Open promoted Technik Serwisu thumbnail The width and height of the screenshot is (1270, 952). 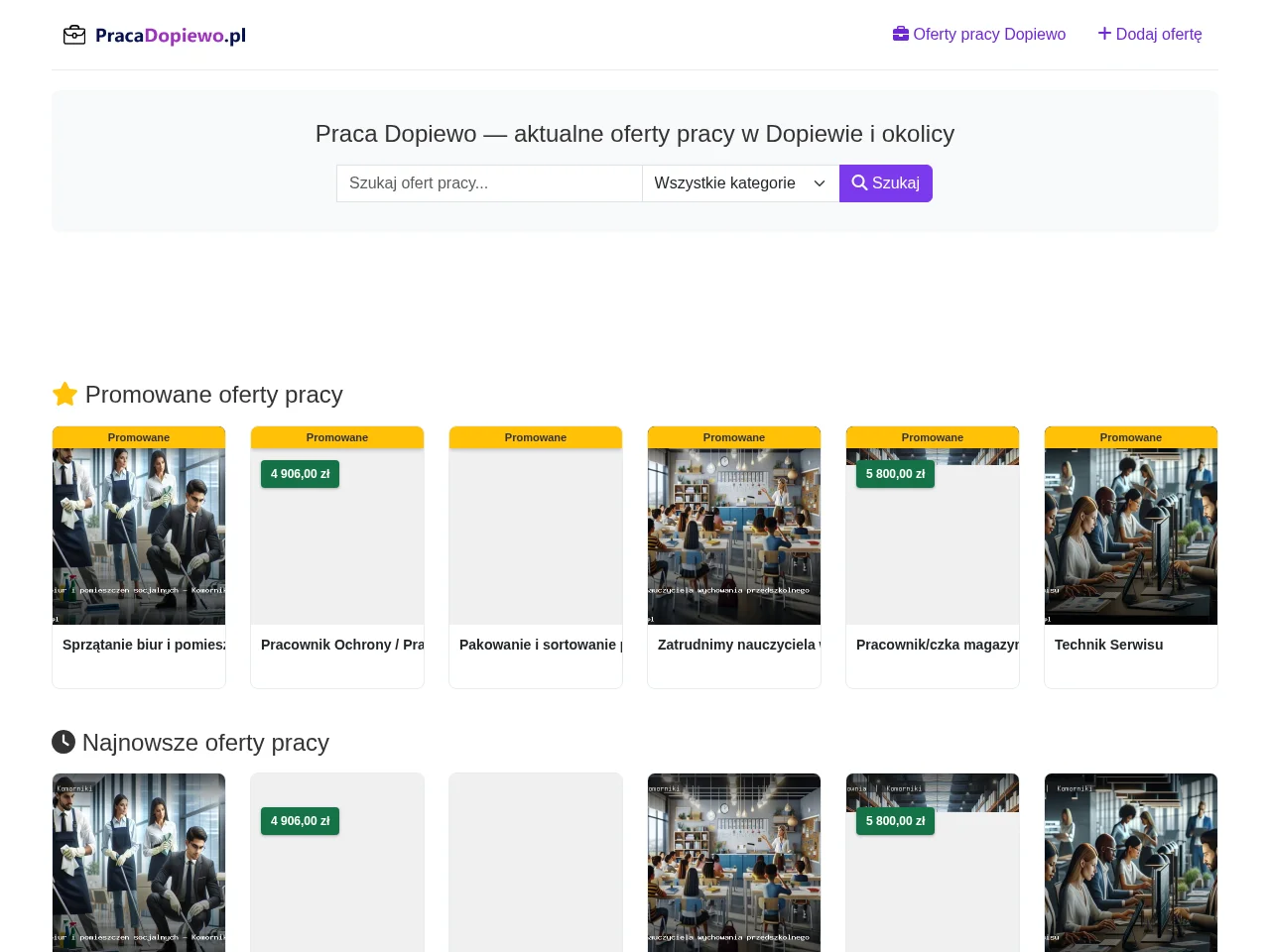(x=1131, y=536)
